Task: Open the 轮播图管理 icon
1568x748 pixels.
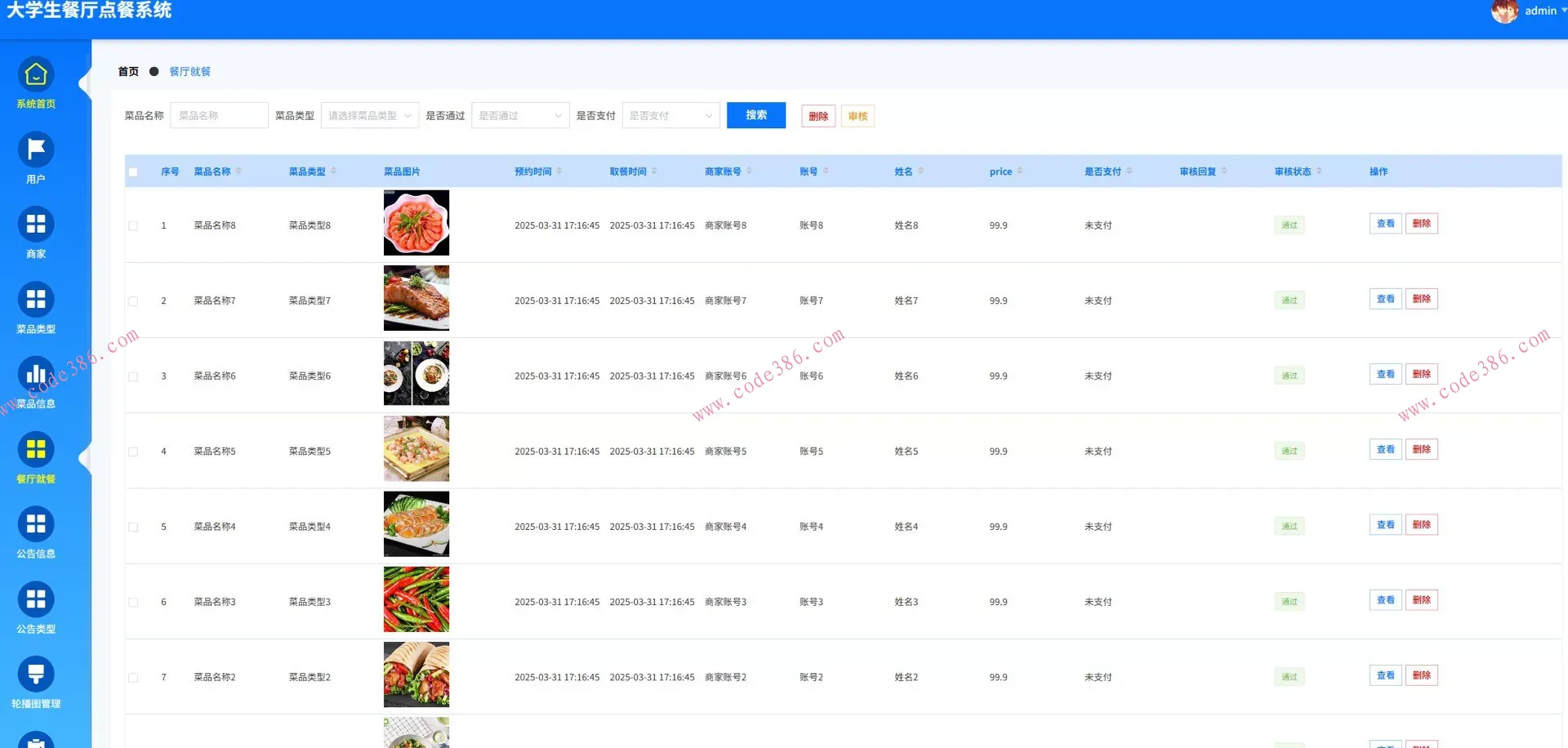Action: coord(36,675)
